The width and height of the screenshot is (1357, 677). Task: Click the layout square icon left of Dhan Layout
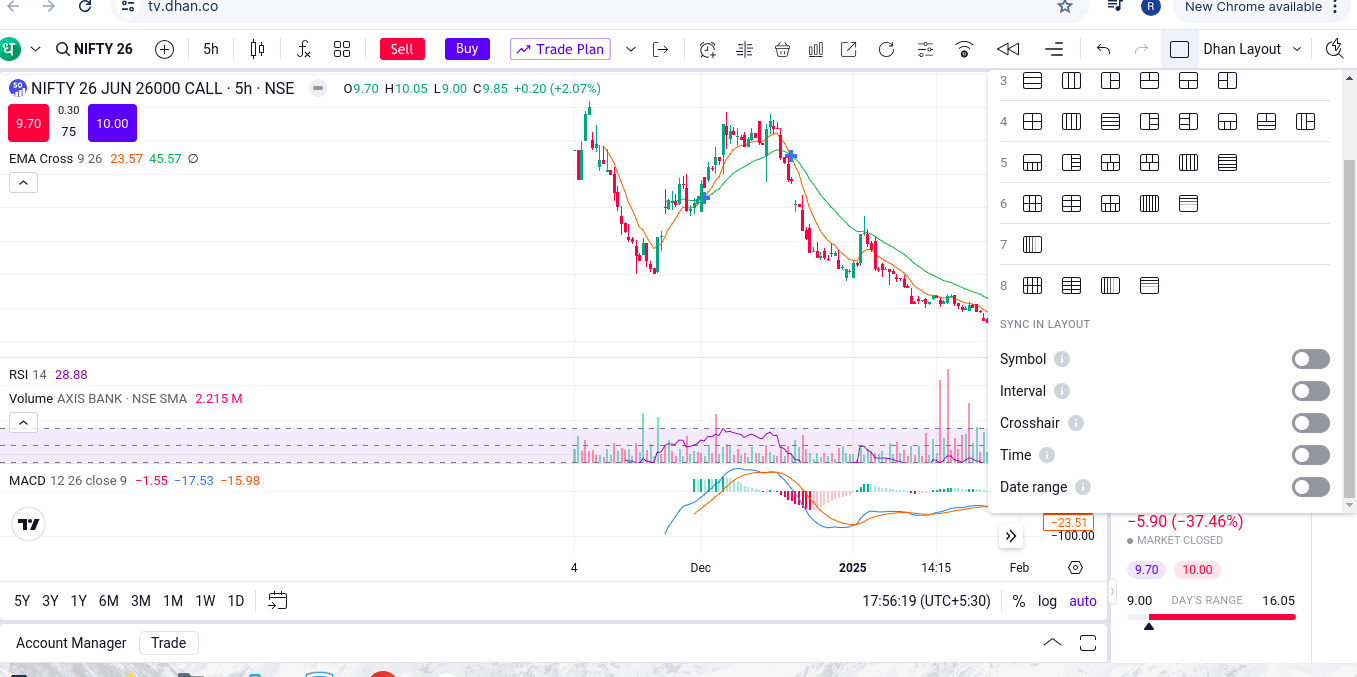click(1180, 49)
